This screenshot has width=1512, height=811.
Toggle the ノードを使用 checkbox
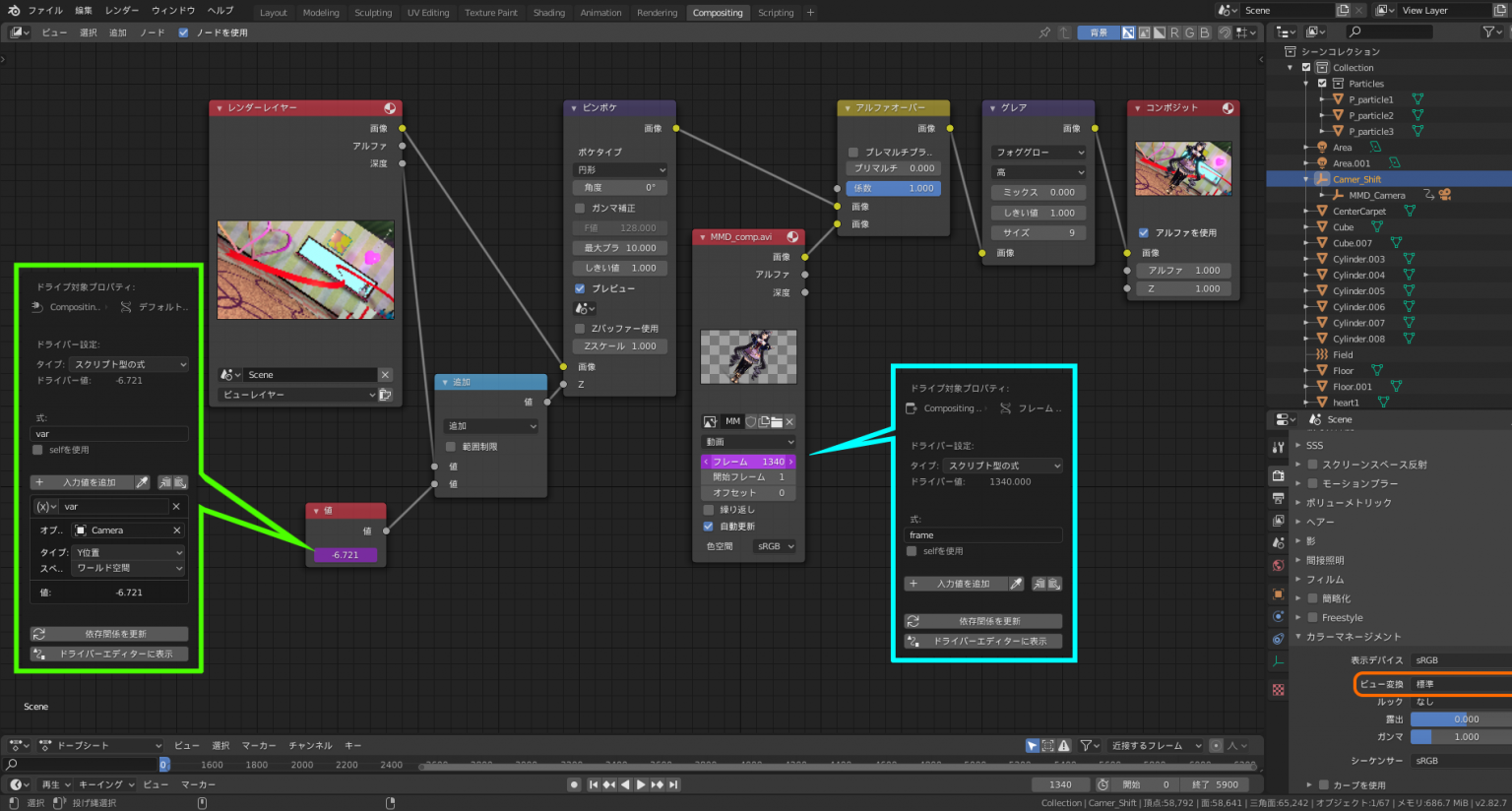click(x=183, y=31)
